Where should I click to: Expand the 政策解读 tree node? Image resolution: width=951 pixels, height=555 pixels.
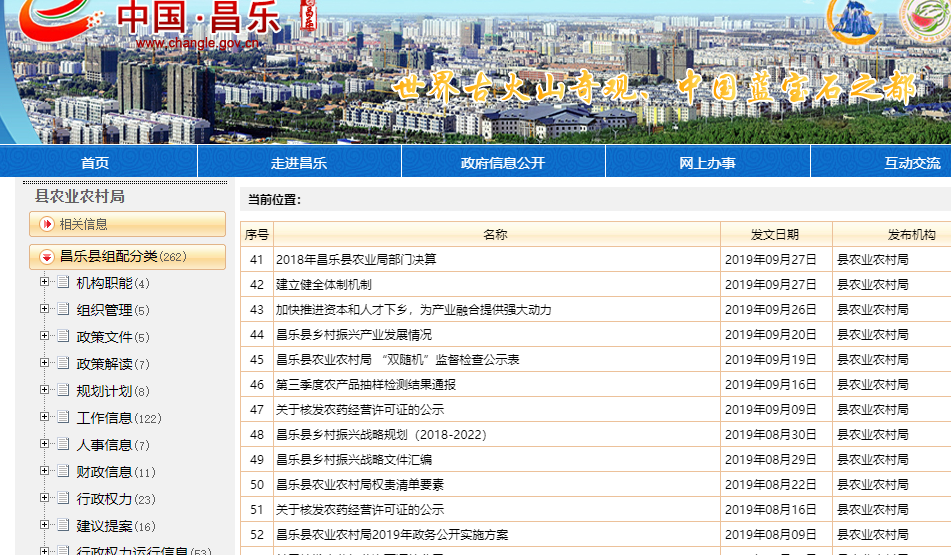tap(44, 364)
